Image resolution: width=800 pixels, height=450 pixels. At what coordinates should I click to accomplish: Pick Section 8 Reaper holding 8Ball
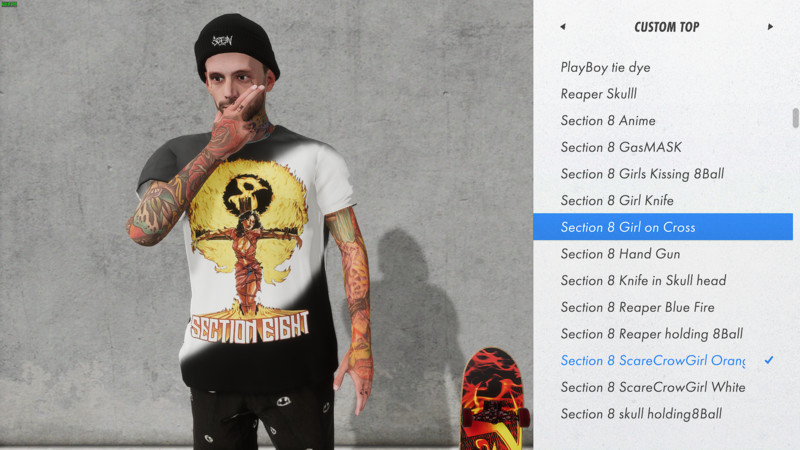(x=663, y=334)
